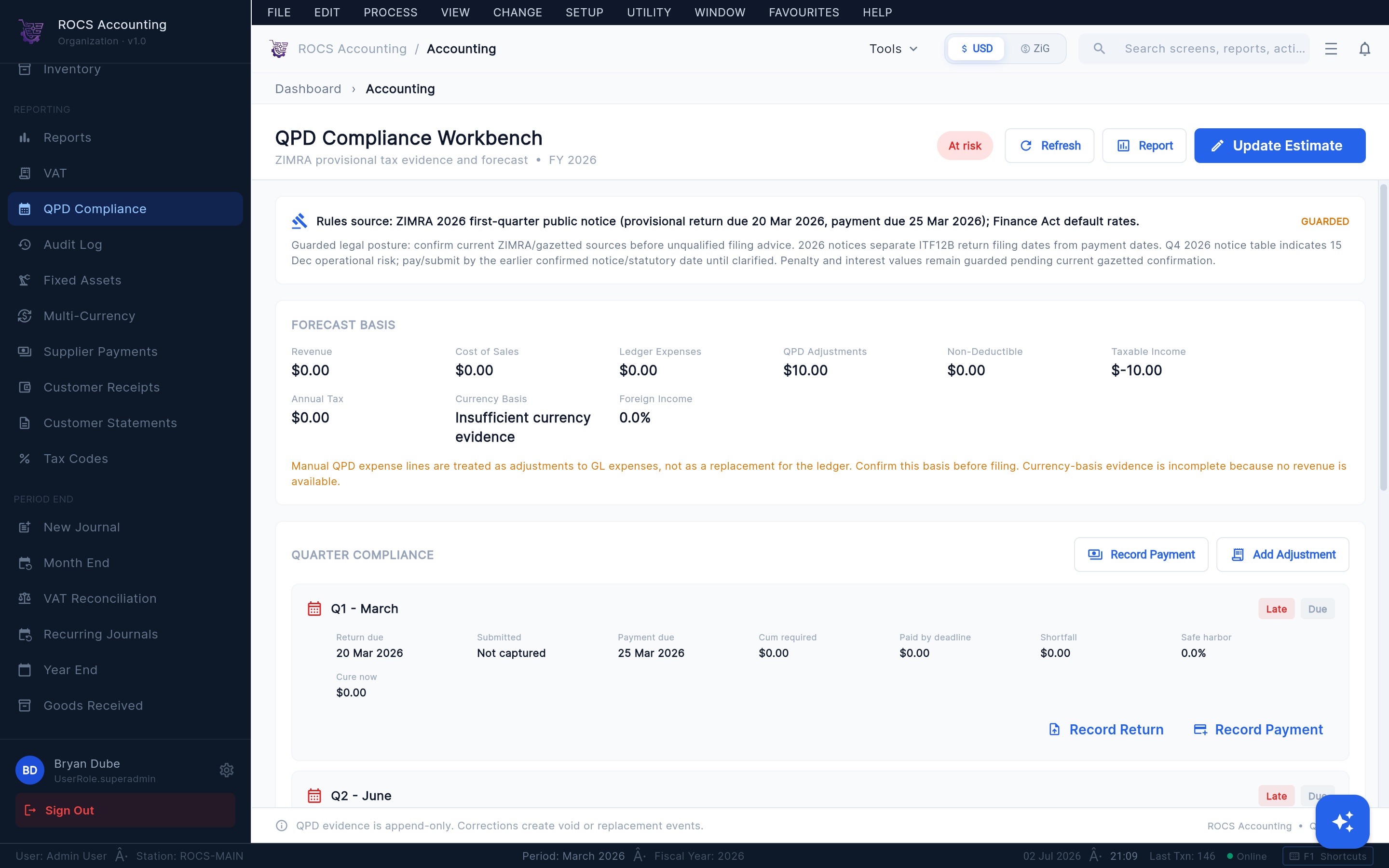Click the Online status indicator

click(x=1247, y=856)
